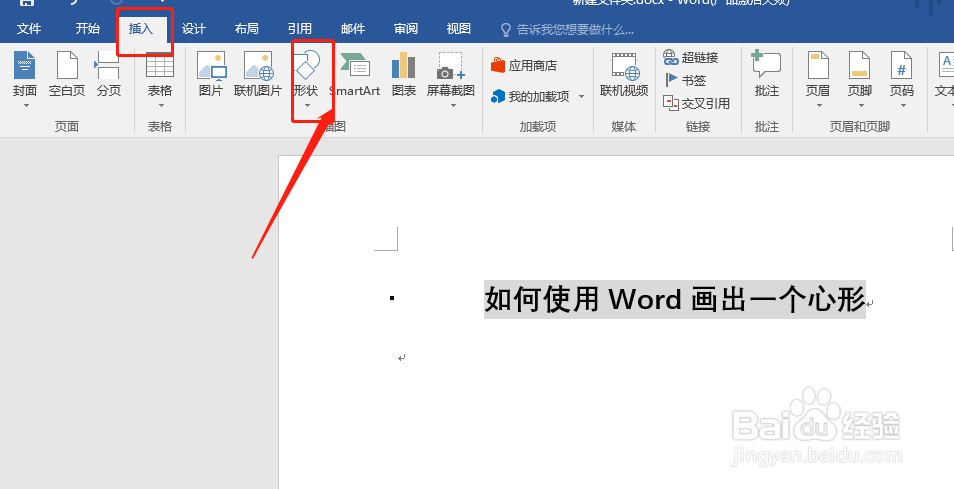Insert online picture with 联机图片
This screenshot has height=489, width=954.
[258, 74]
